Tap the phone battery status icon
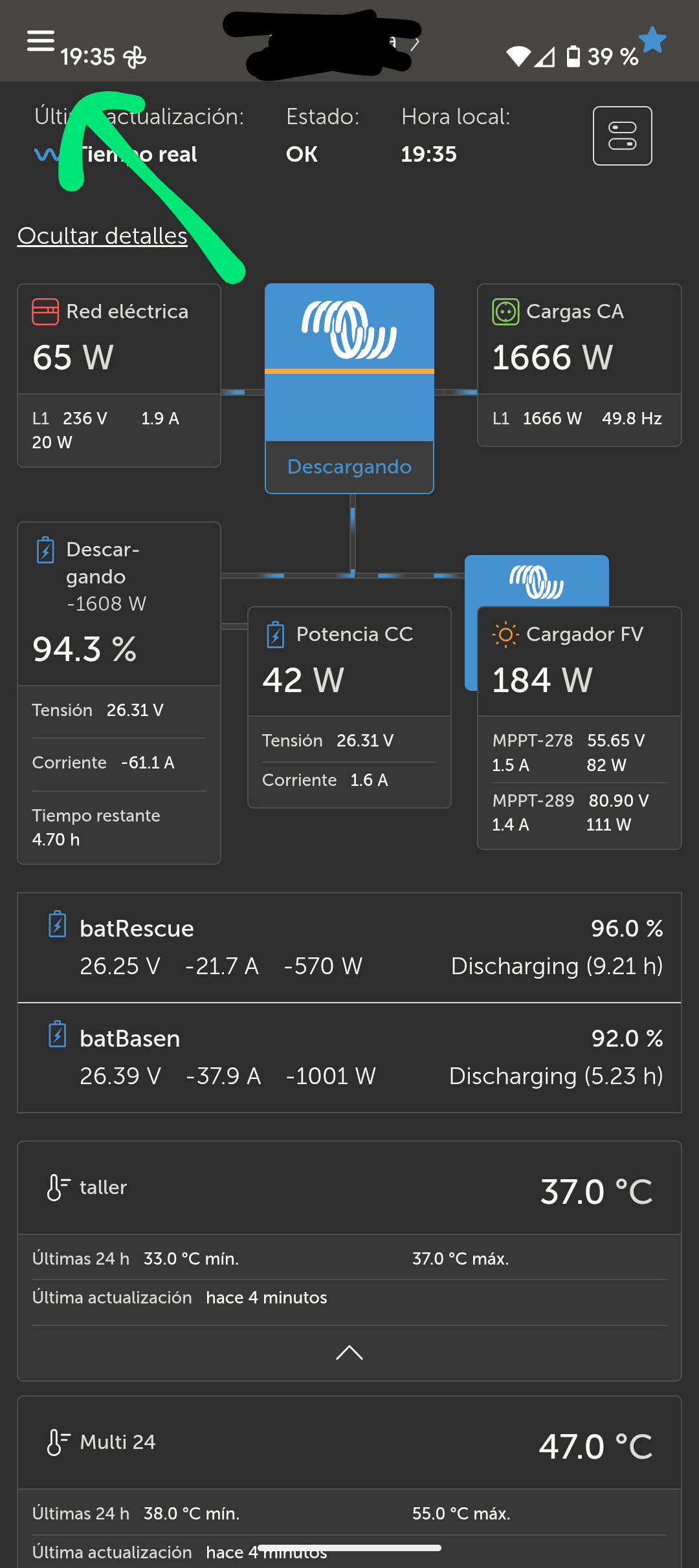The height and width of the screenshot is (1568, 699). coord(573,56)
